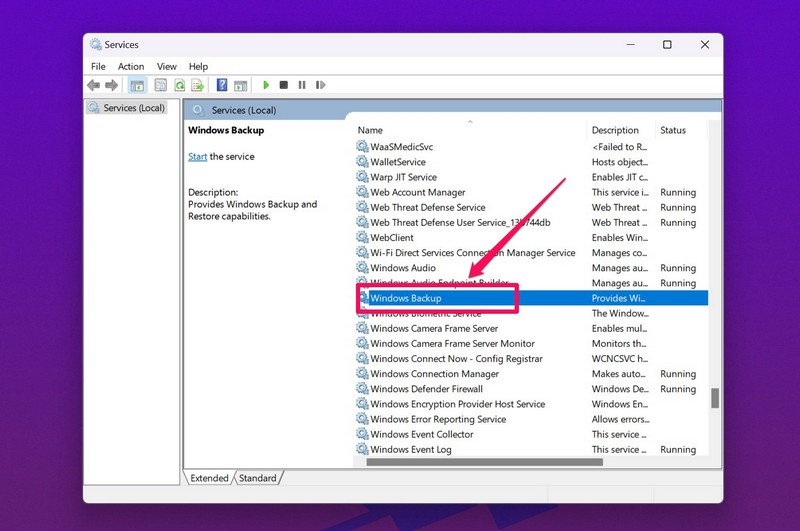This screenshot has width=800, height=531.
Task: Toggle Show/Hide Console Tree toolbar icon
Action: pyautogui.click(x=137, y=85)
